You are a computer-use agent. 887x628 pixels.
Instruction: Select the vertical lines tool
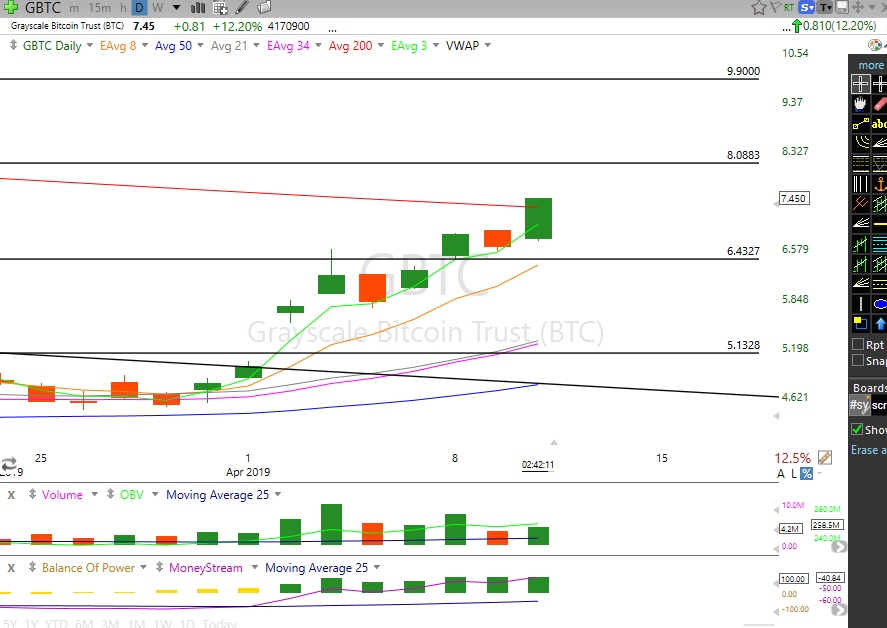(860, 184)
